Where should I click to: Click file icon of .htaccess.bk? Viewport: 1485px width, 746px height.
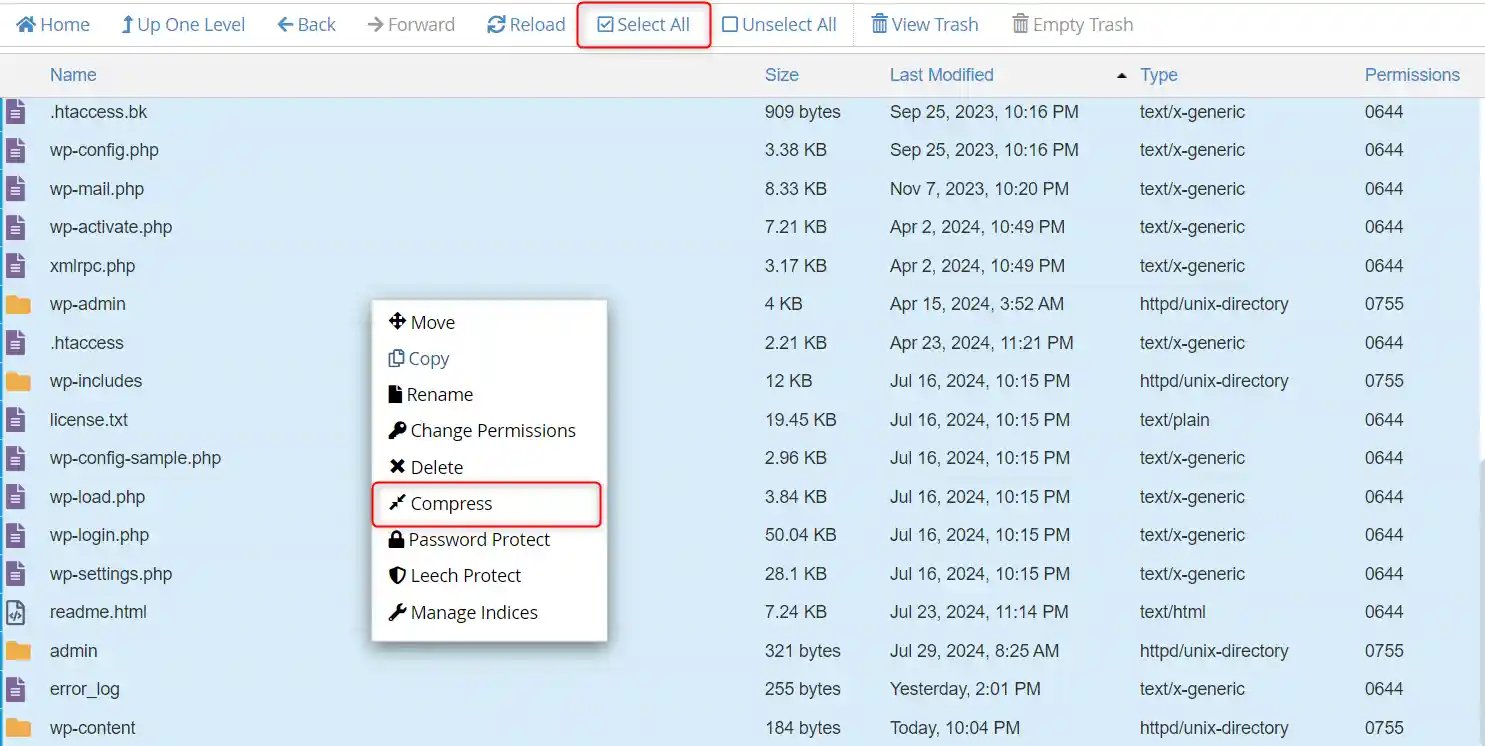pyautogui.click(x=16, y=112)
